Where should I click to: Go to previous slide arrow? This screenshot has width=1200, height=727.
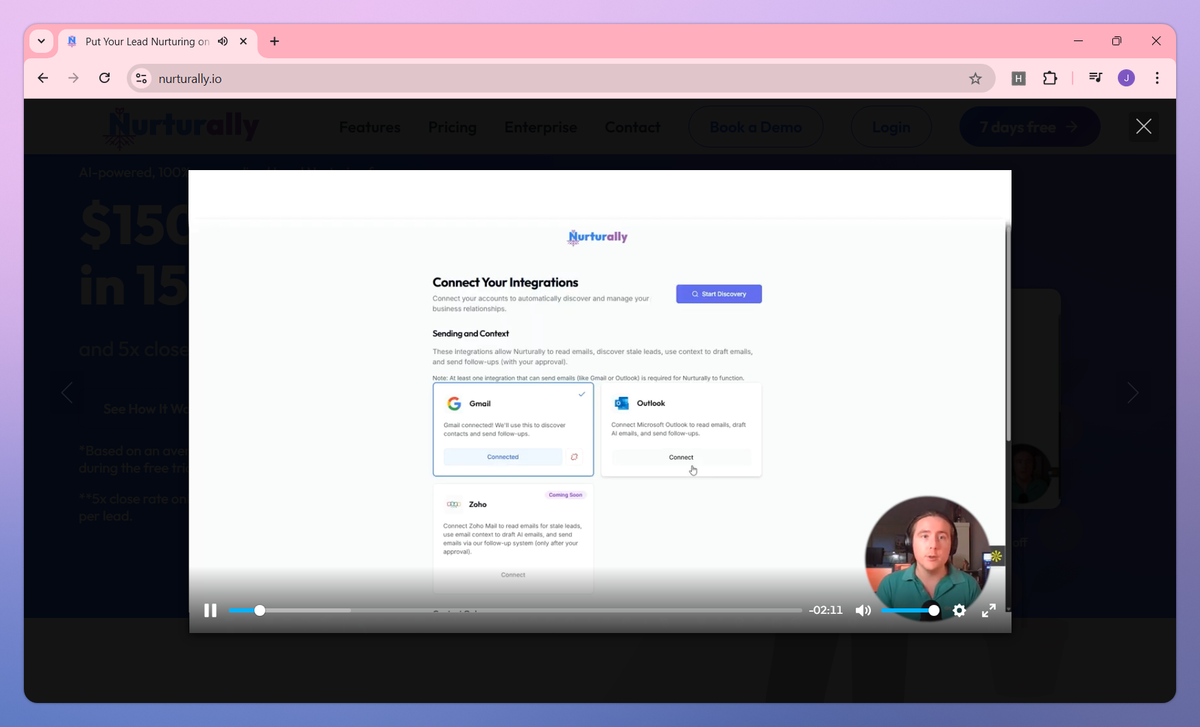(67, 393)
